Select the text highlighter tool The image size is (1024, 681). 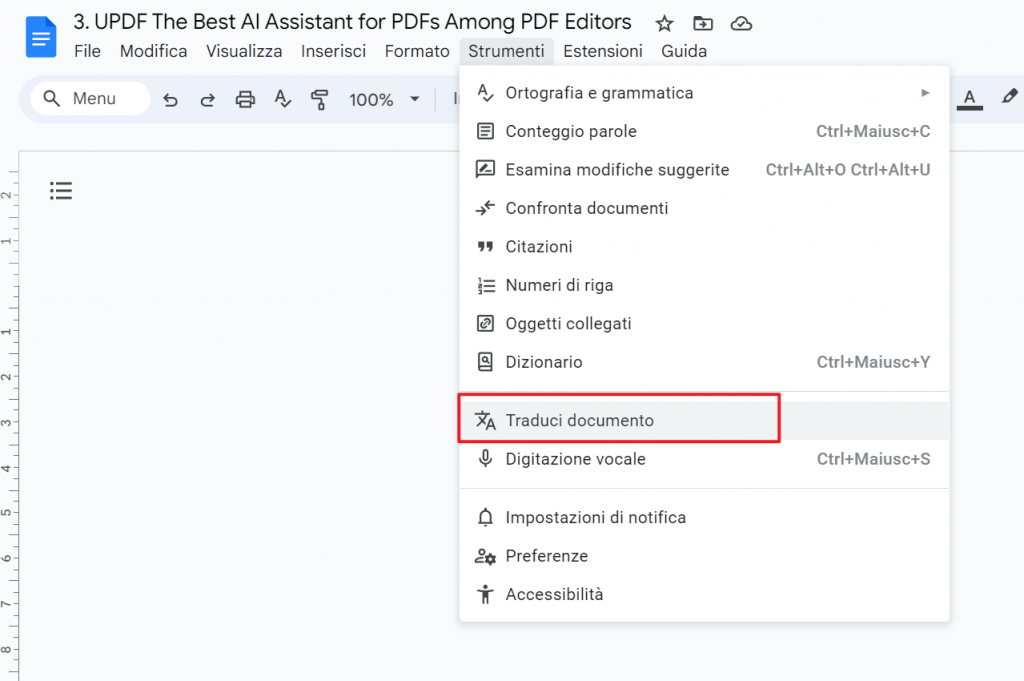1009,97
